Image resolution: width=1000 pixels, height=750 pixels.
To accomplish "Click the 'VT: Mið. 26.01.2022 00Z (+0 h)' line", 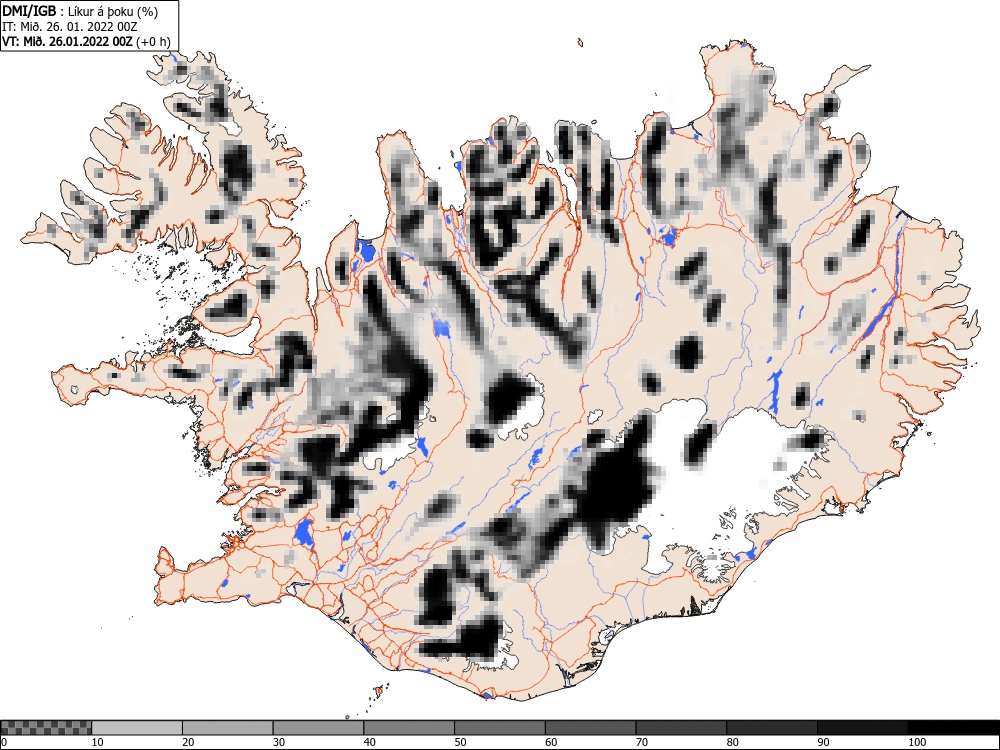I will [x=86, y=41].
